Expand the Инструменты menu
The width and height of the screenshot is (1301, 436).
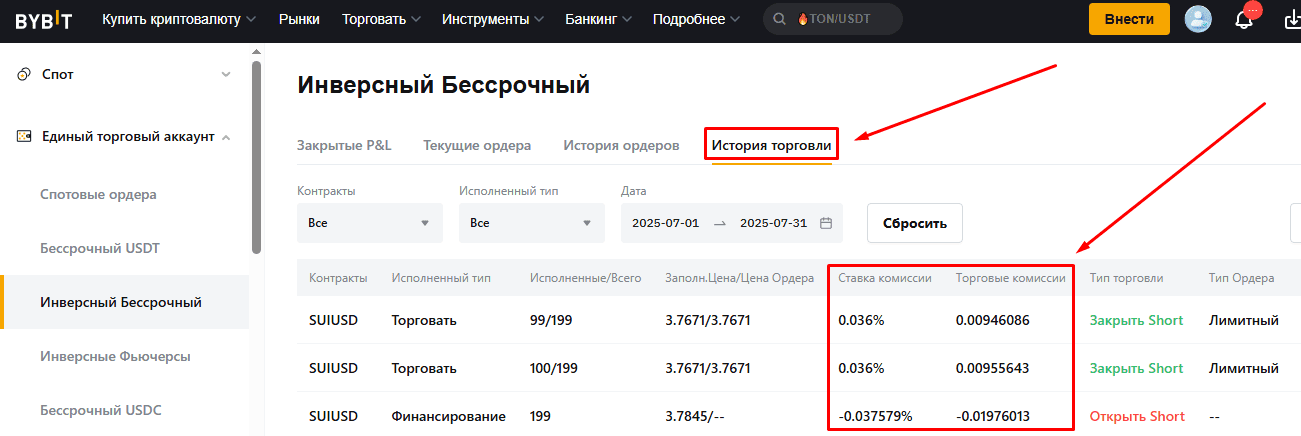pos(493,19)
